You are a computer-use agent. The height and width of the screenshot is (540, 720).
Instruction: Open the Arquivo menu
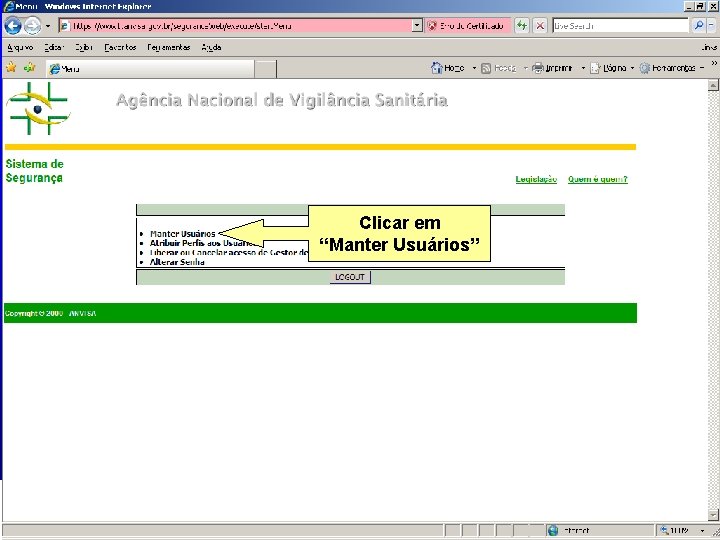(20, 47)
